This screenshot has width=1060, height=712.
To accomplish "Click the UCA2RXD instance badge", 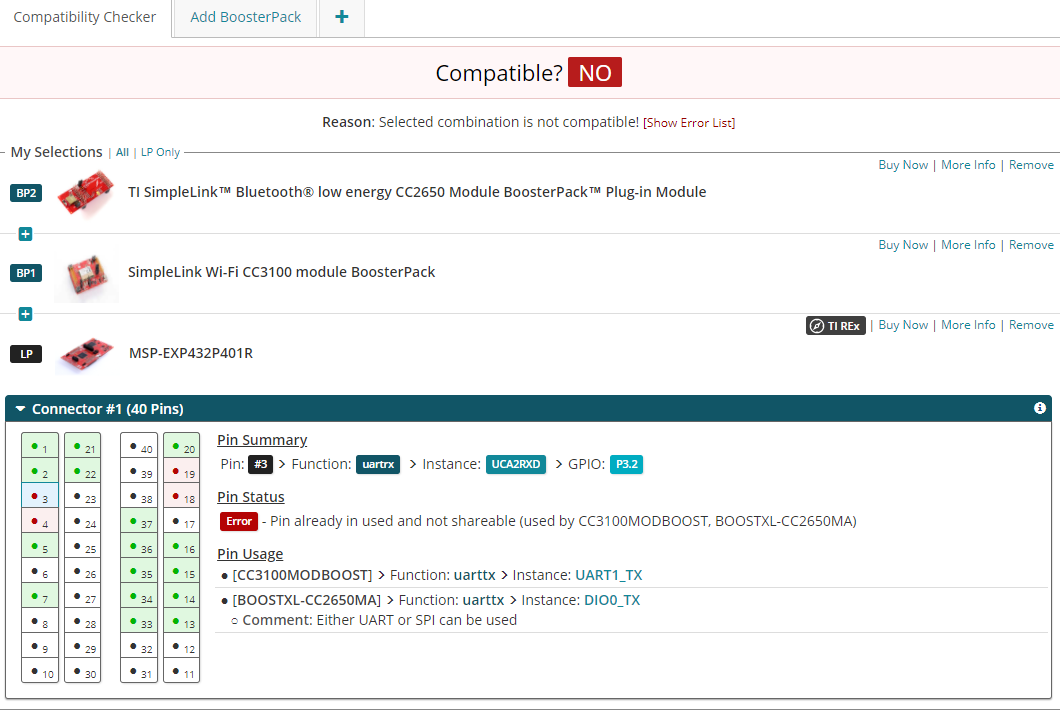I will (516, 465).
